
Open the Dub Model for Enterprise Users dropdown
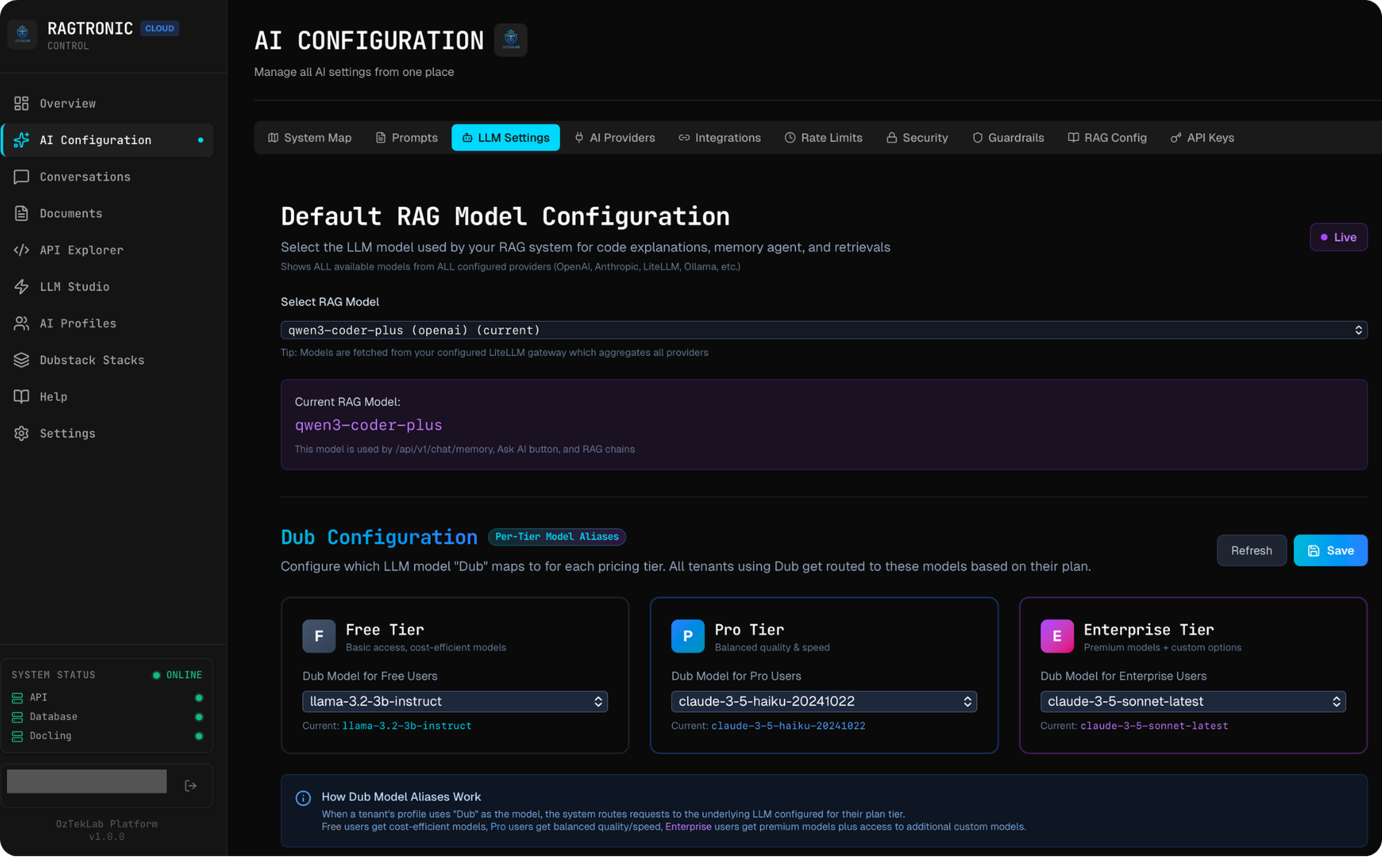[x=1192, y=701]
